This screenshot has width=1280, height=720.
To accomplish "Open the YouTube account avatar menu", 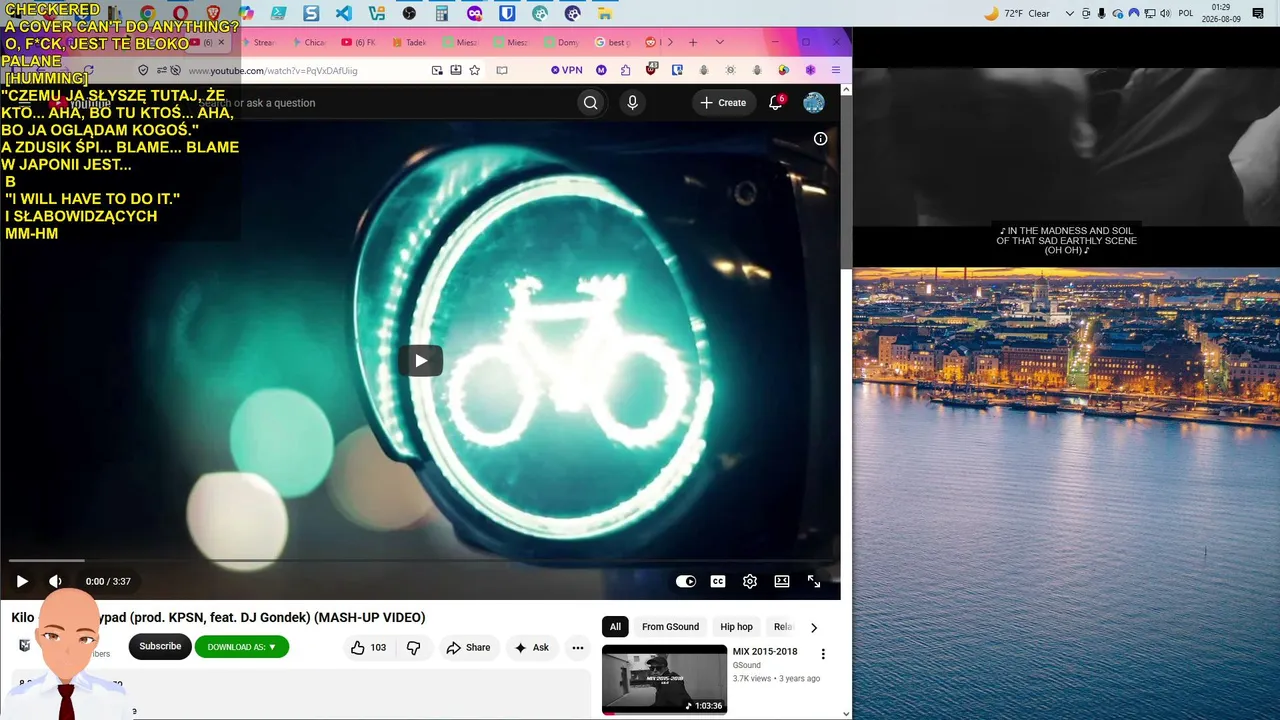I will 814,103.
